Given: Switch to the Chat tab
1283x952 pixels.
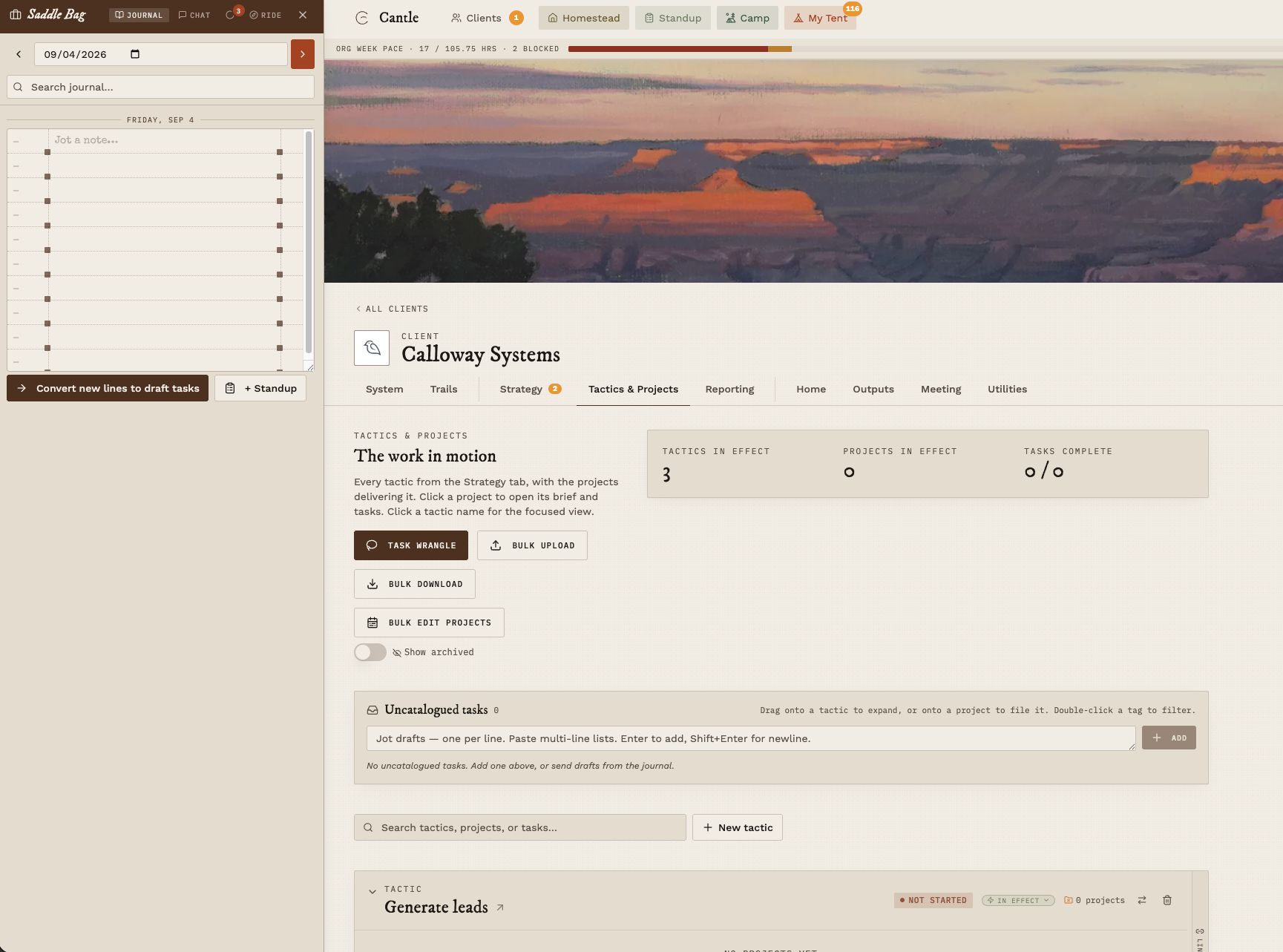Looking at the screenshot, I should (194, 15).
